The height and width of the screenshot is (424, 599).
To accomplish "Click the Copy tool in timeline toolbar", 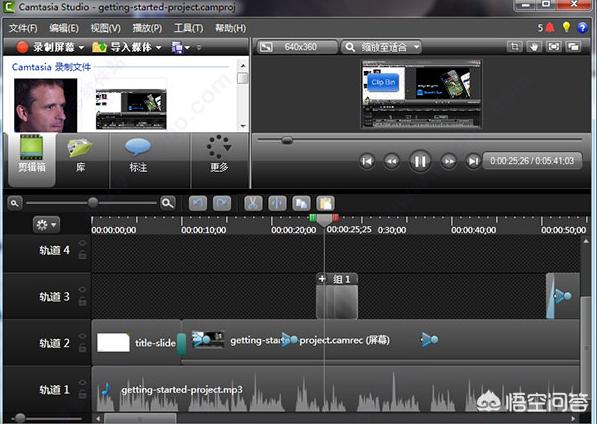I will click(301, 204).
